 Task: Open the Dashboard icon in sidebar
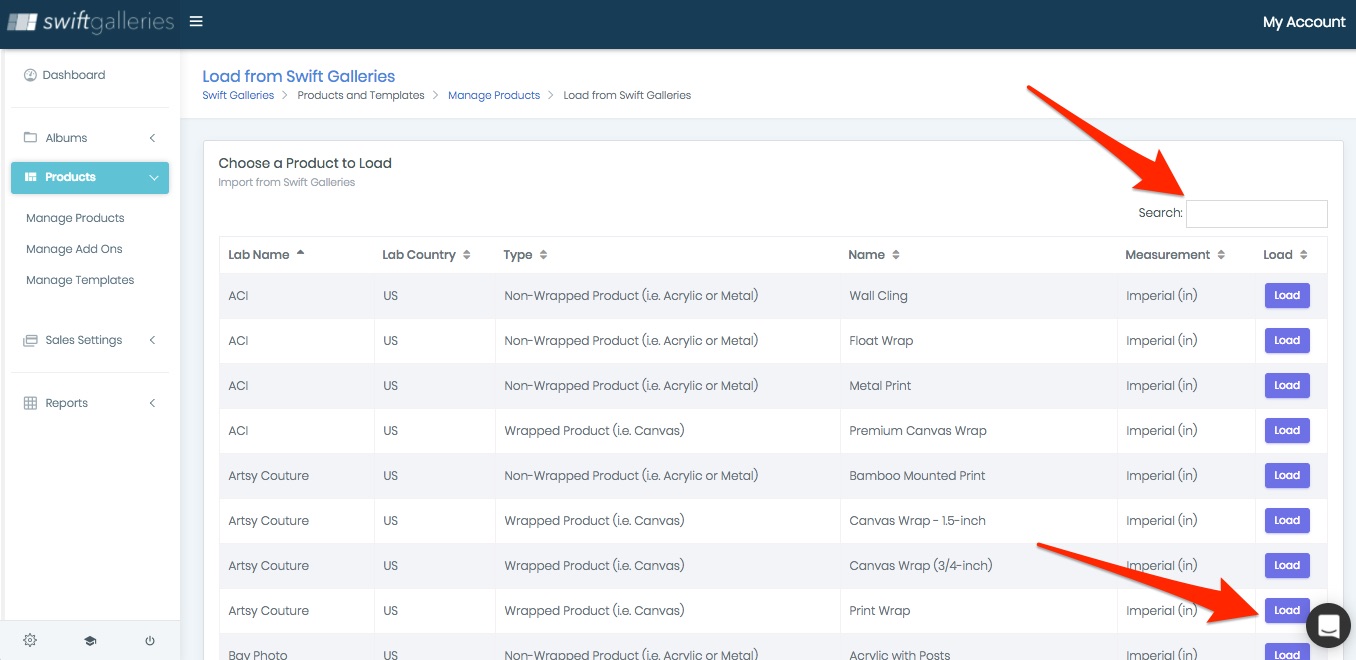(30, 75)
